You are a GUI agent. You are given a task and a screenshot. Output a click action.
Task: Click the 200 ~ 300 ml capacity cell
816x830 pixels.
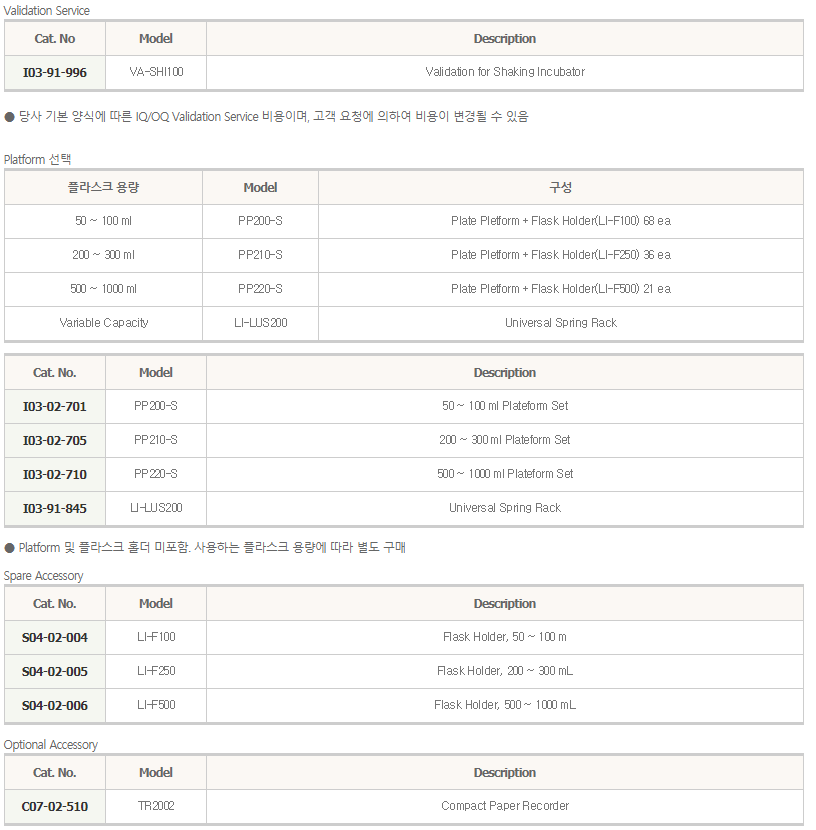pos(103,255)
